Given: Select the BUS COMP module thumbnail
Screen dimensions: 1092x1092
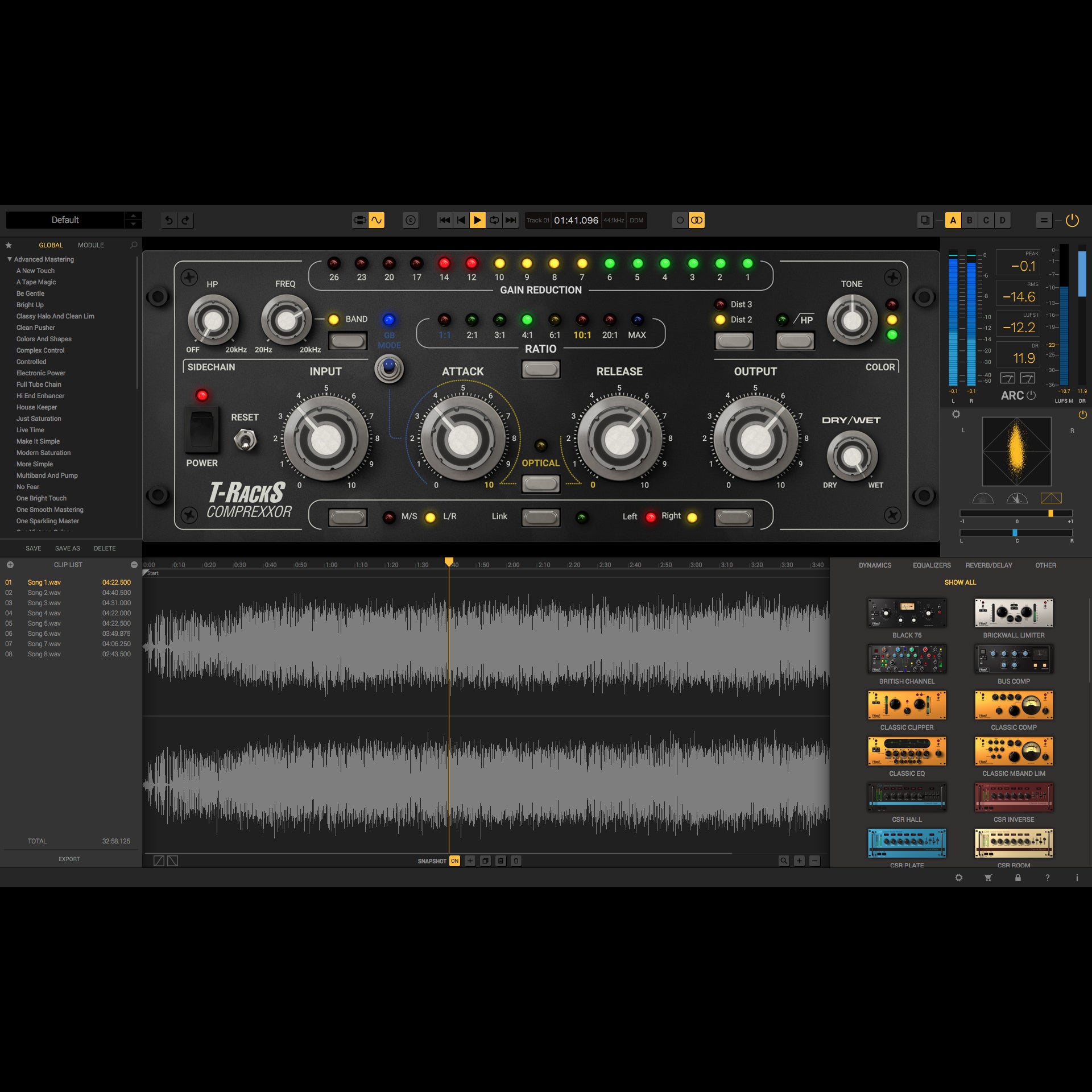Looking at the screenshot, I should [x=1014, y=659].
